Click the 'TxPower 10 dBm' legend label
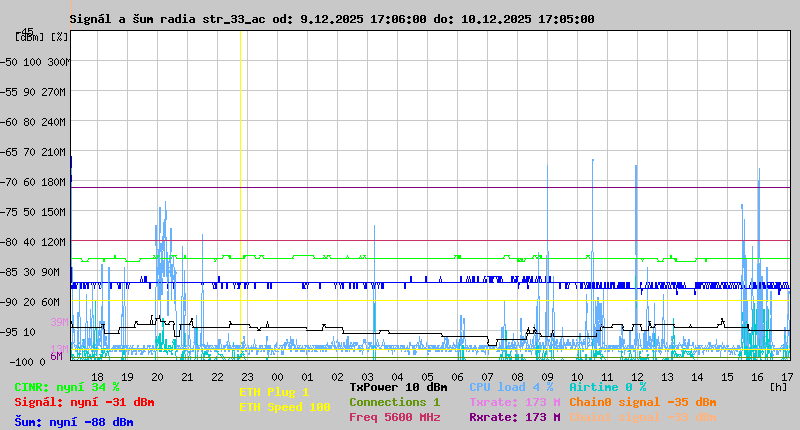 click(x=398, y=388)
